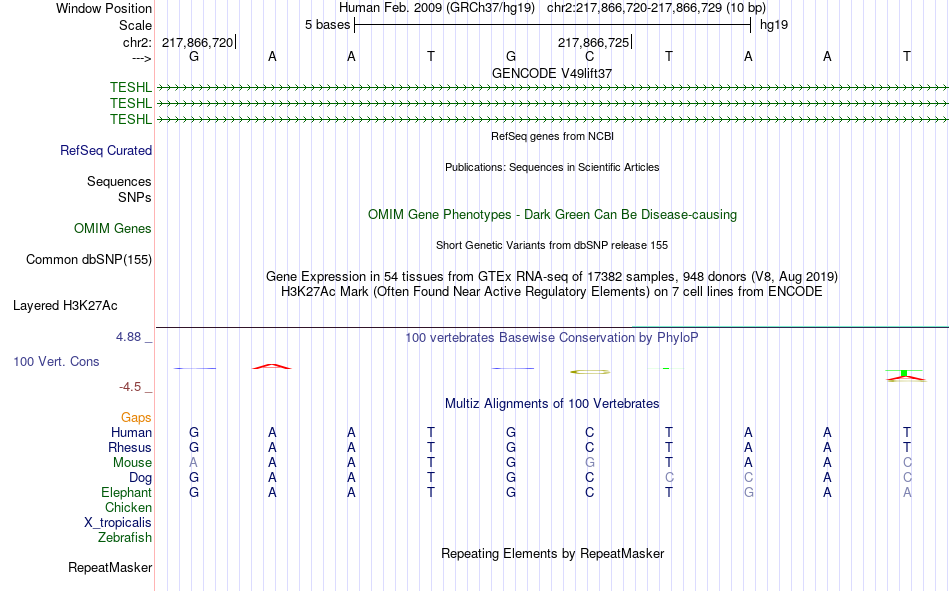Click the -4.5 PhyloP lower bound value
The width and height of the screenshot is (950, 591).
[130, 387]
